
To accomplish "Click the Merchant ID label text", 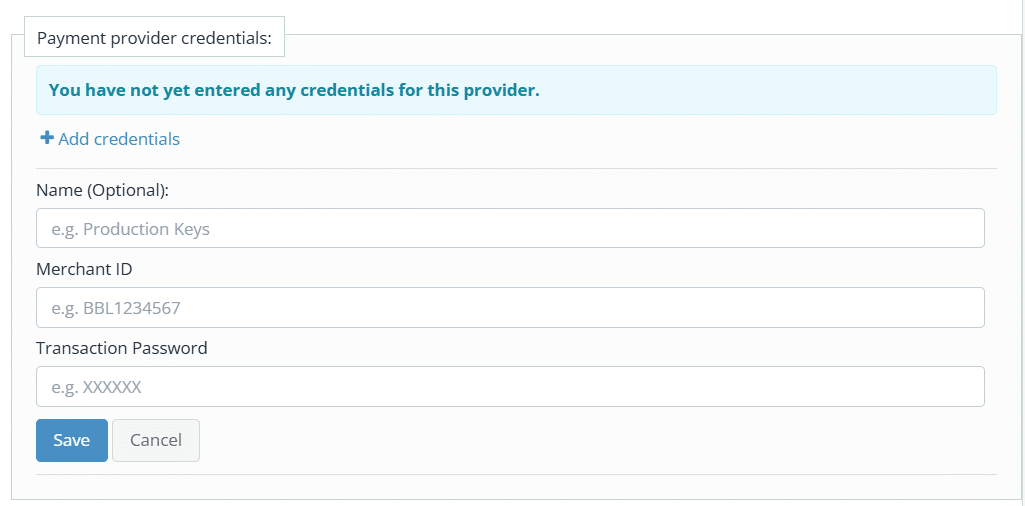I will click(x=84, y=269).
